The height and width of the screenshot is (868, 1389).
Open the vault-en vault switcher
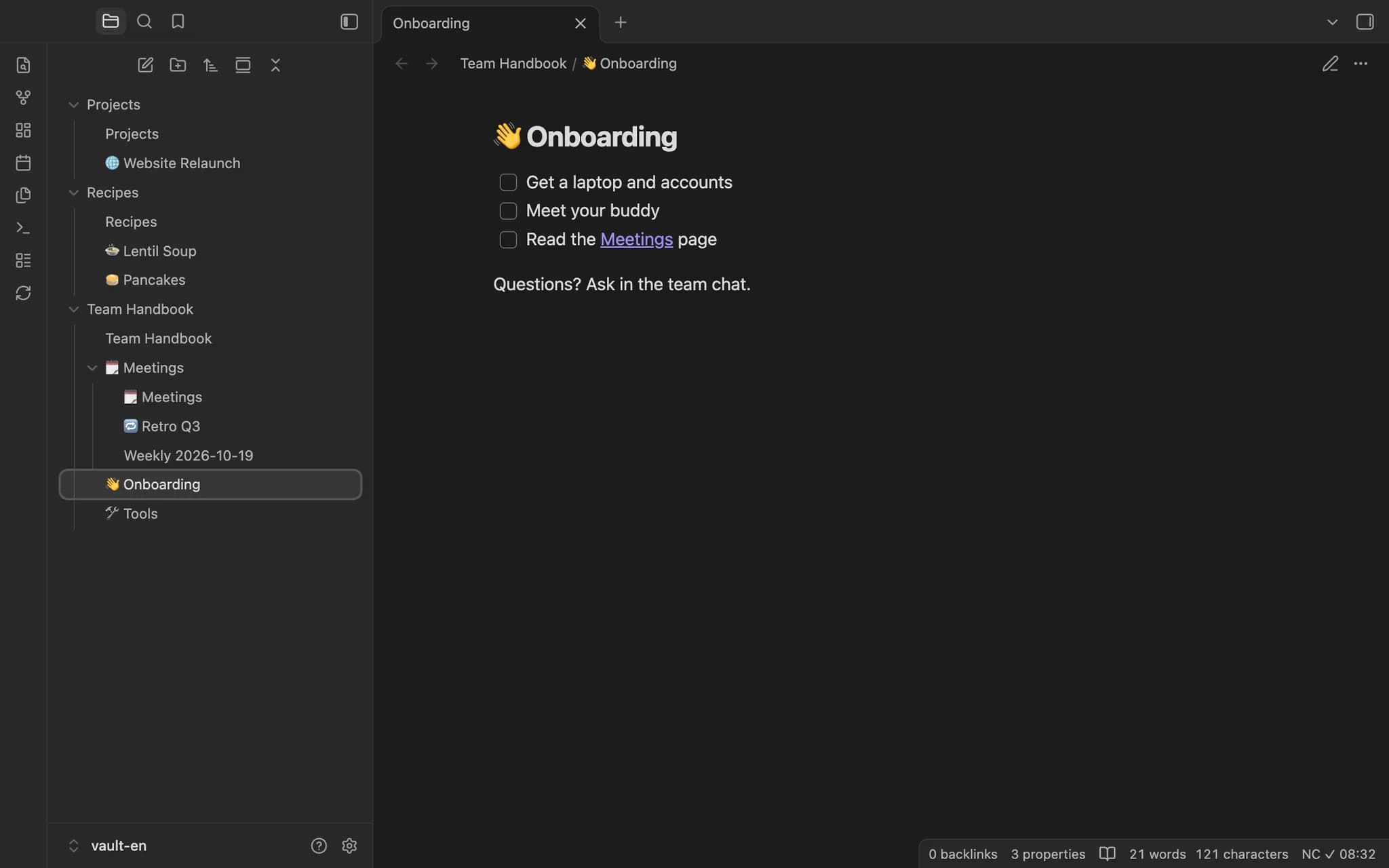[108, 846]
